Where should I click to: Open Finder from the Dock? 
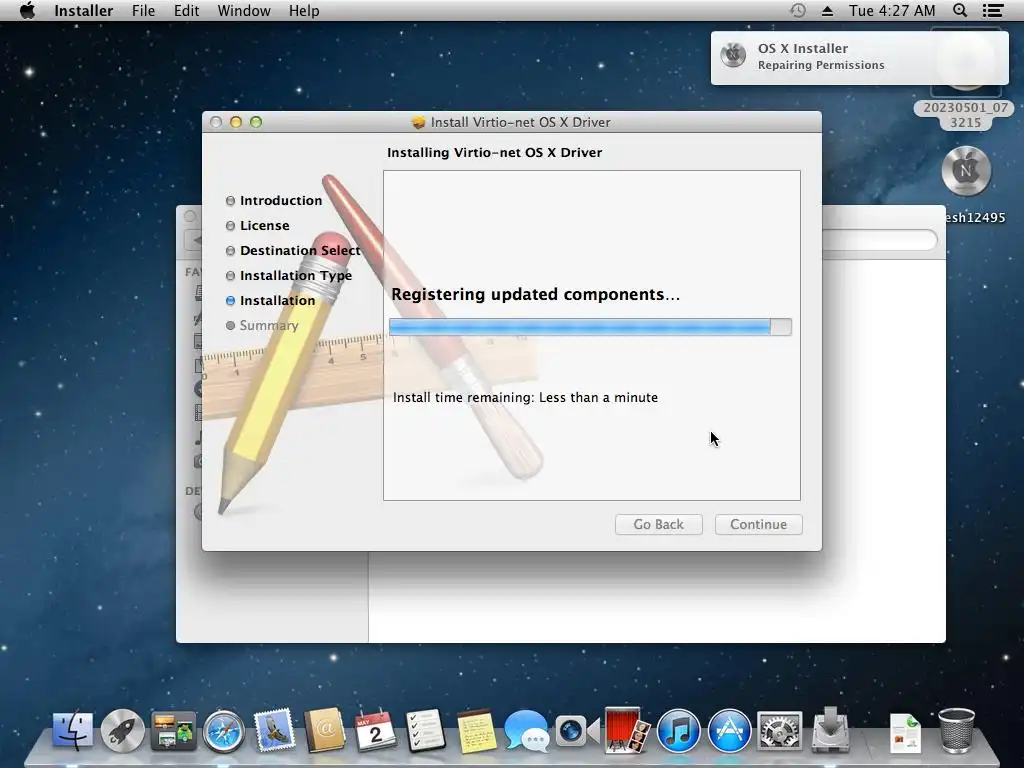click(x=72, y=731)
